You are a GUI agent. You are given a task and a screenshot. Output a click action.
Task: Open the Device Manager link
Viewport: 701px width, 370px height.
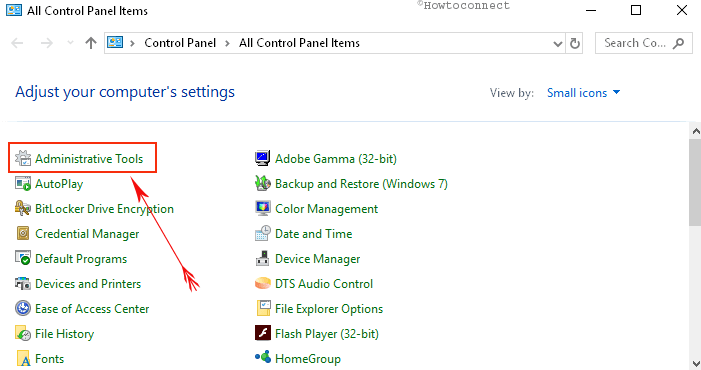pyautogui.click(x=317, y=259)
